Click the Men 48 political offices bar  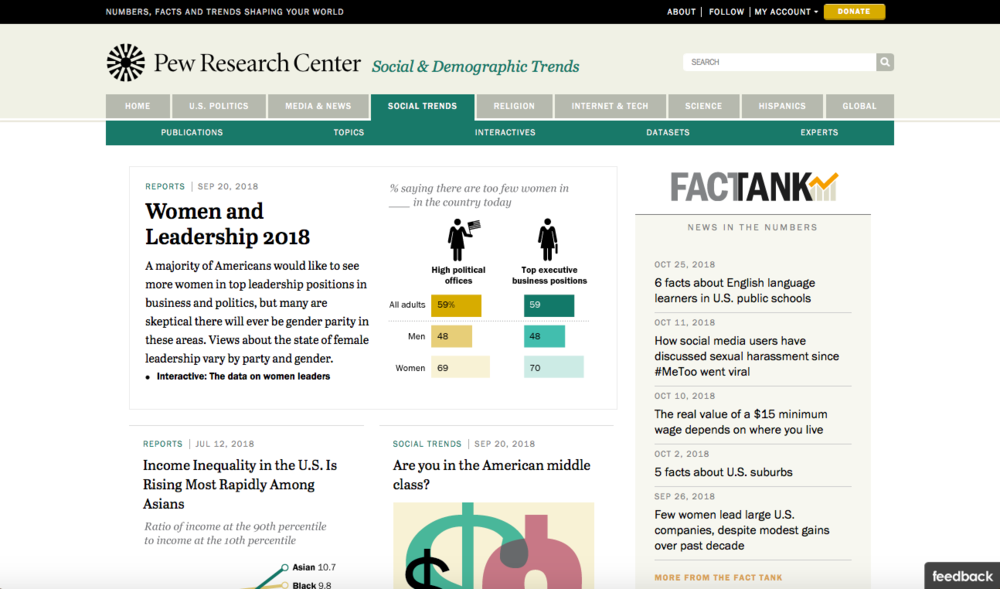click(x=452, y=337)
